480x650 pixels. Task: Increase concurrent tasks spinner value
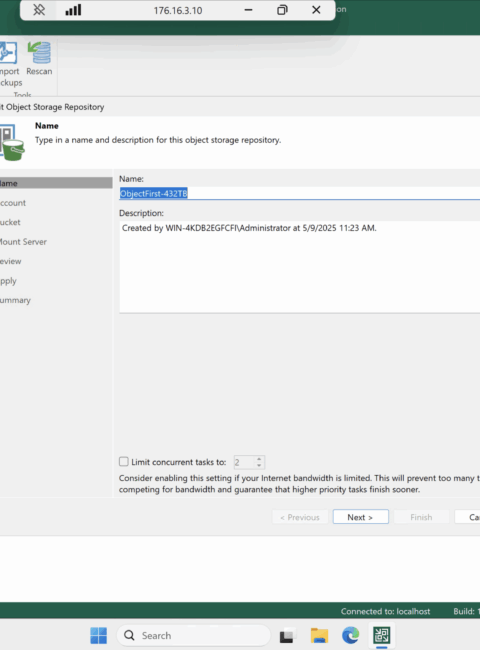tap(259, 458)
